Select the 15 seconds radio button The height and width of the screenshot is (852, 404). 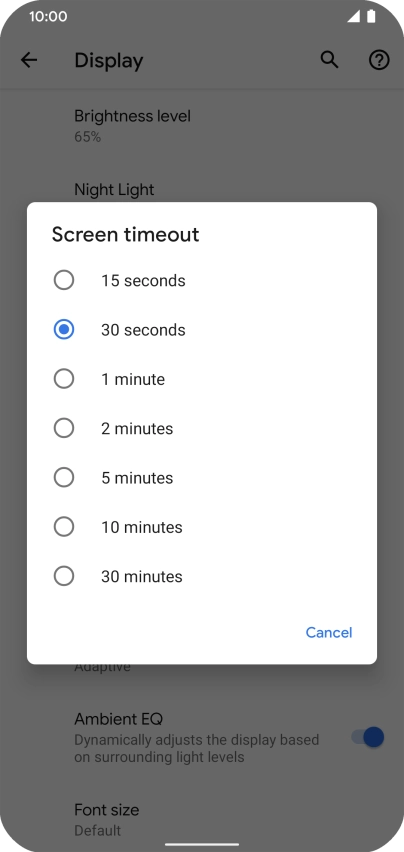point(64,280)
